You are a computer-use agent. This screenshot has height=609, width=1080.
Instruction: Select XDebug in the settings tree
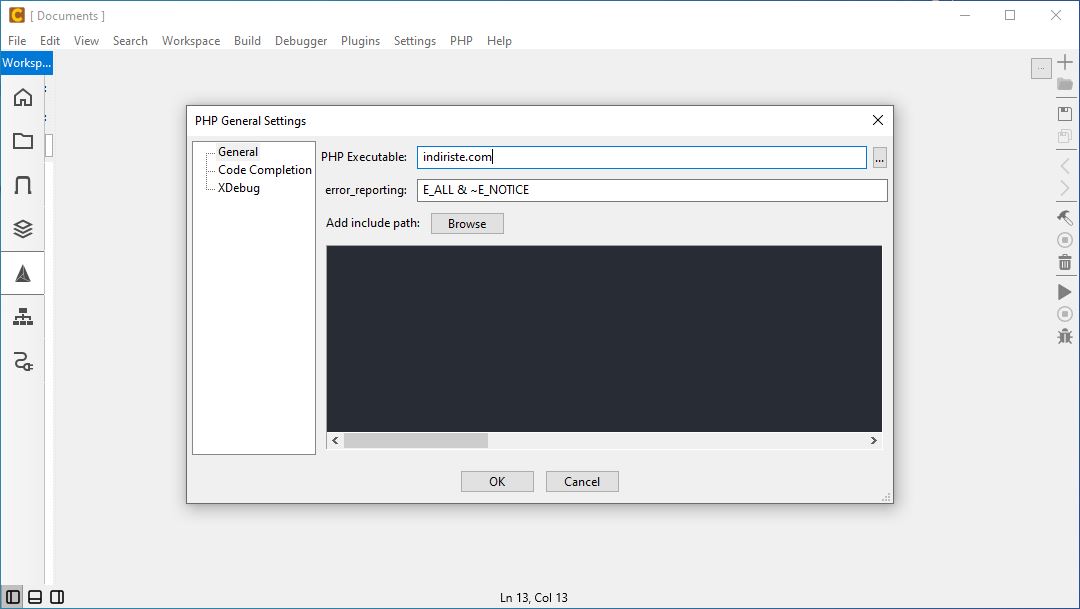[238, 187]
